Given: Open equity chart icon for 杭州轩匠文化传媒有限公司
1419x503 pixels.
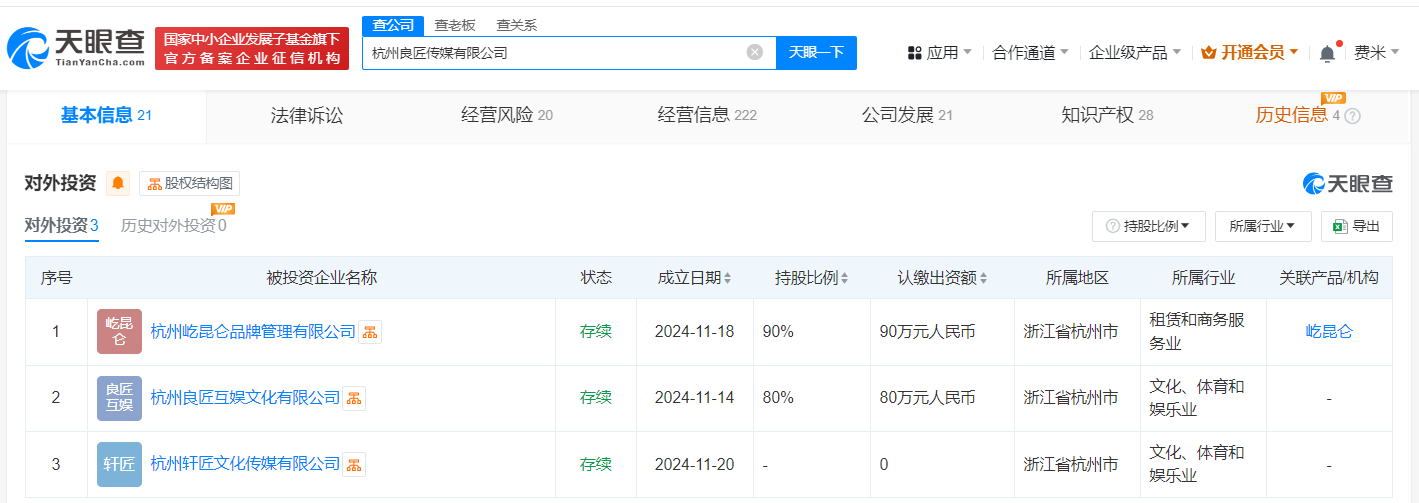Looking at the screenshot, I should tap(354, 464).
